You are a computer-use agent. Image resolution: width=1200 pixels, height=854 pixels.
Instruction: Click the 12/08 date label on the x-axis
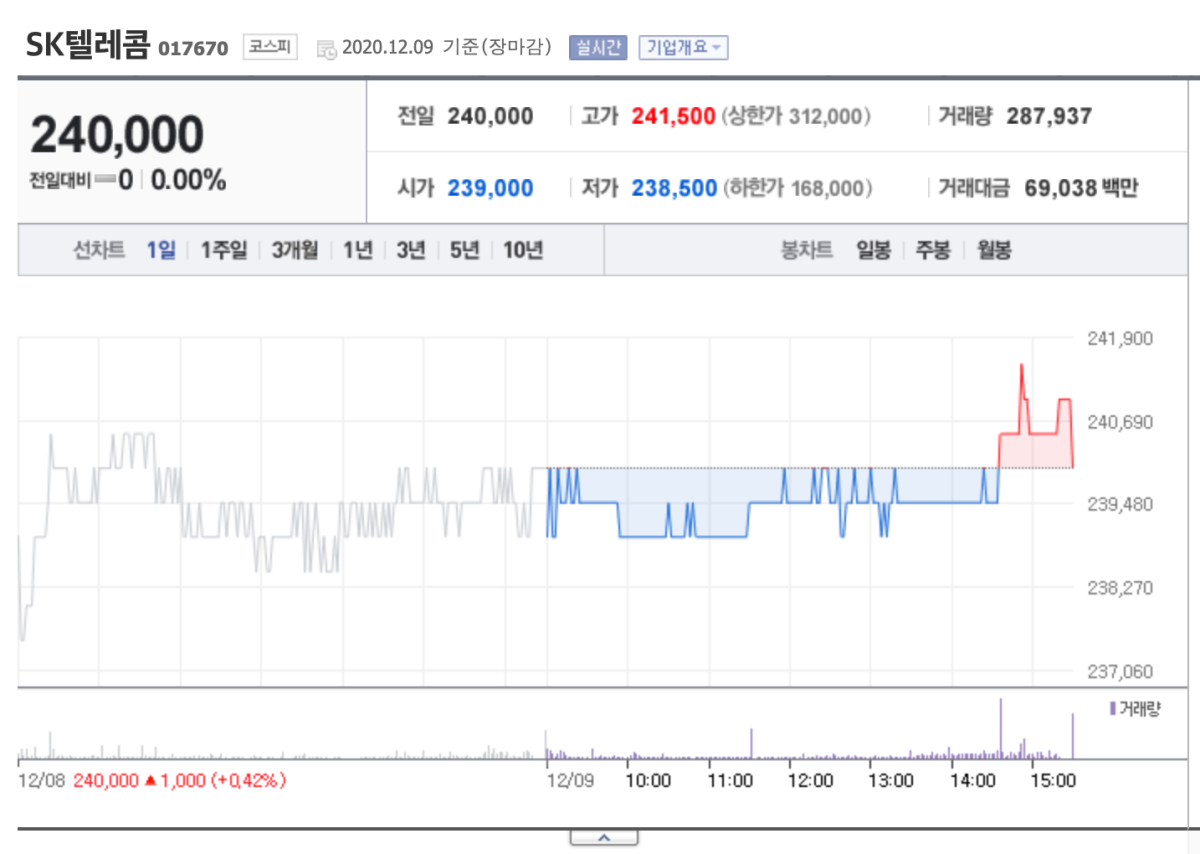pyautogui.click(x=42, y=780)
